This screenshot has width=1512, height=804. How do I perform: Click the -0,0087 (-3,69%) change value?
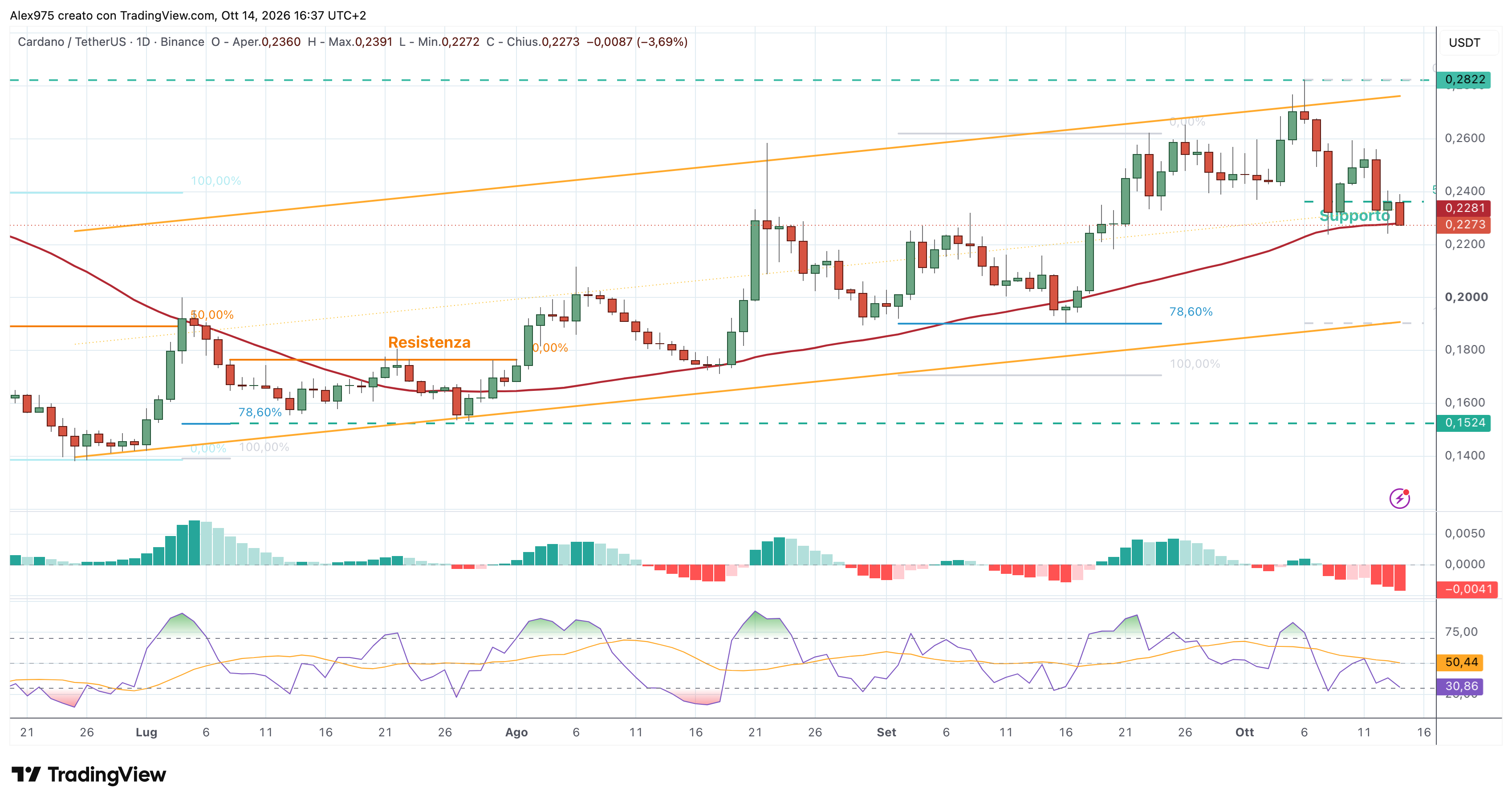637,42
